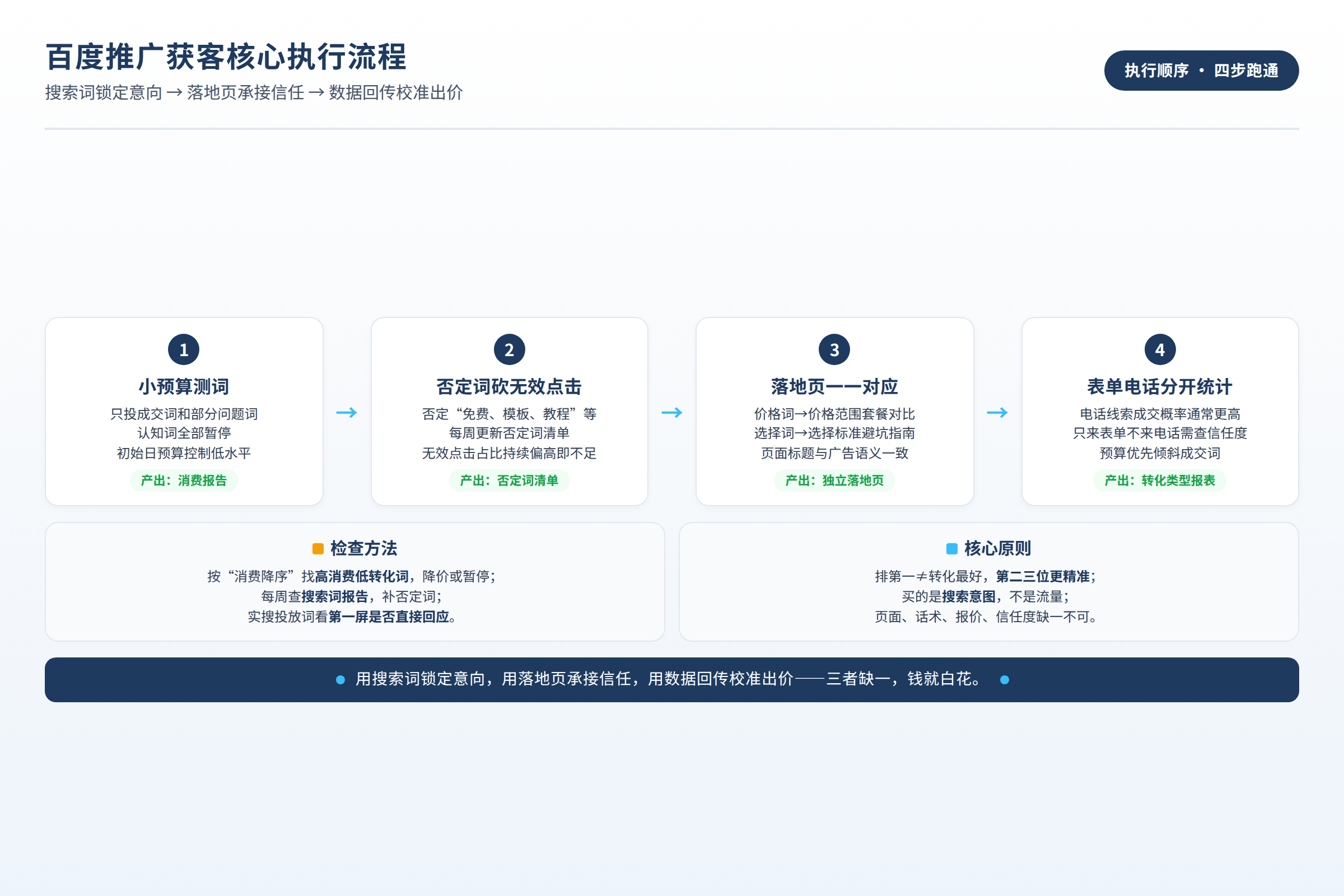The height and width of the screenshot is (896, 1344).
Task: Click the bold text 搜索意图
Action: (x=969, y=596)
